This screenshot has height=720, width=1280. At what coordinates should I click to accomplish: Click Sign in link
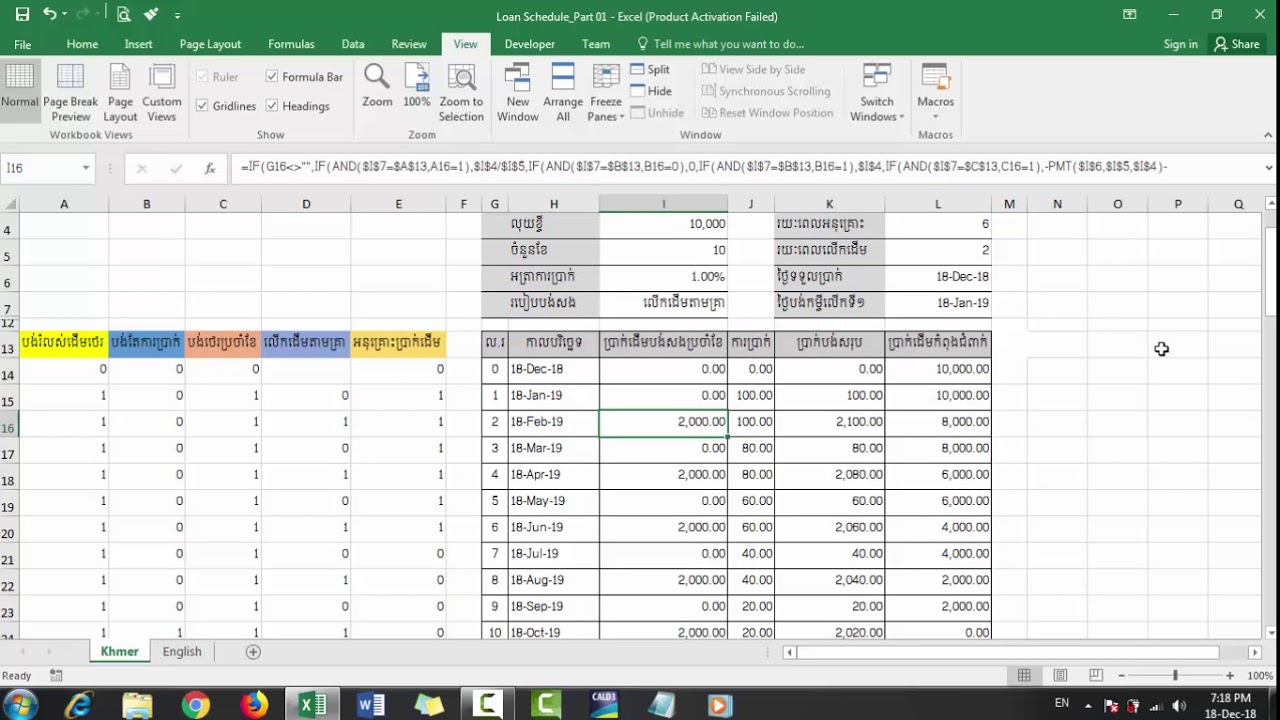click(1180, 44)
